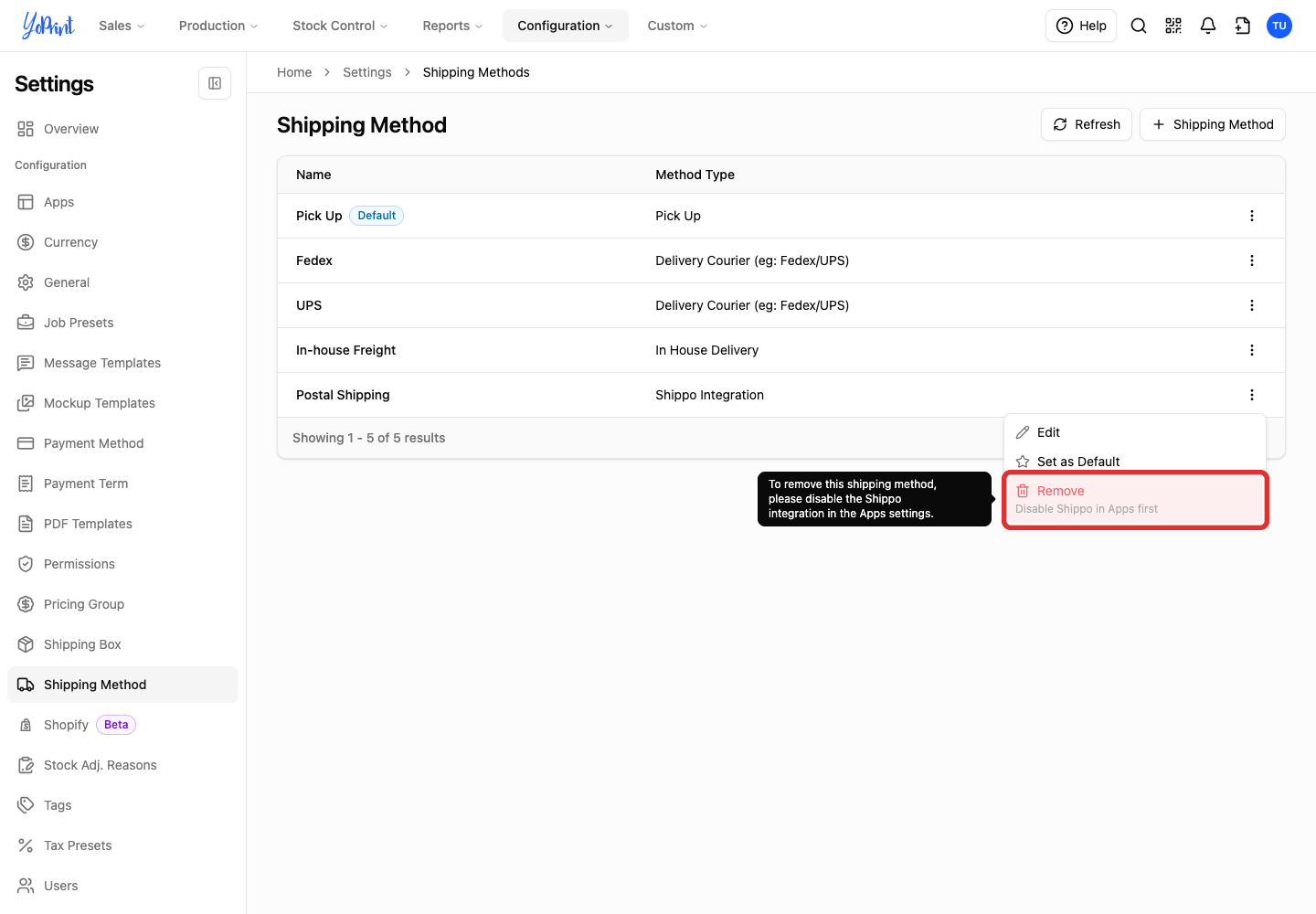Go to Settings breadcrumb
1316x914 pixels.
[x=367, y=72]
